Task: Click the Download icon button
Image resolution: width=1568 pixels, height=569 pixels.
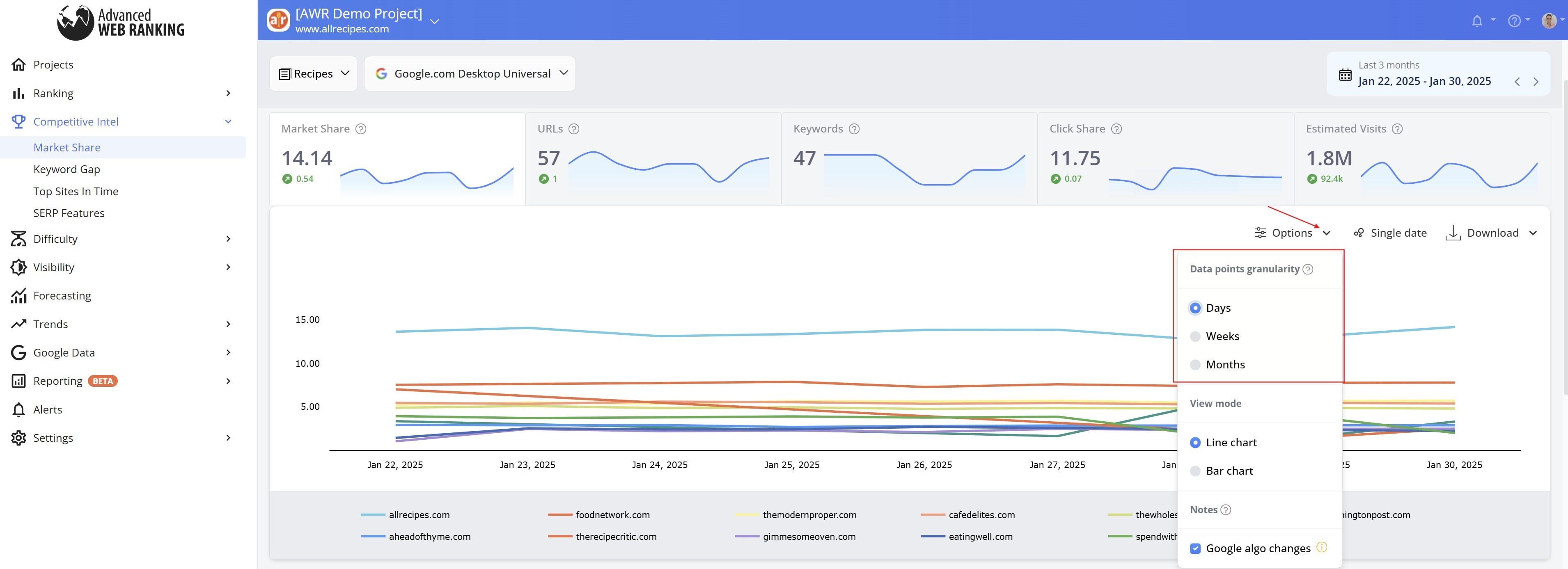Action: pyautogui.click(x=1453, y=233)
